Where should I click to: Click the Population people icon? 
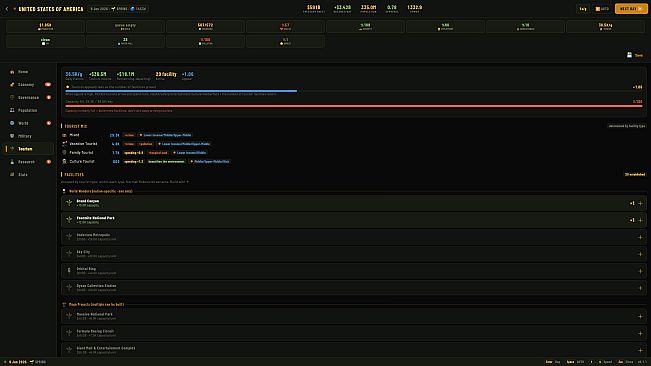[12, 110]
